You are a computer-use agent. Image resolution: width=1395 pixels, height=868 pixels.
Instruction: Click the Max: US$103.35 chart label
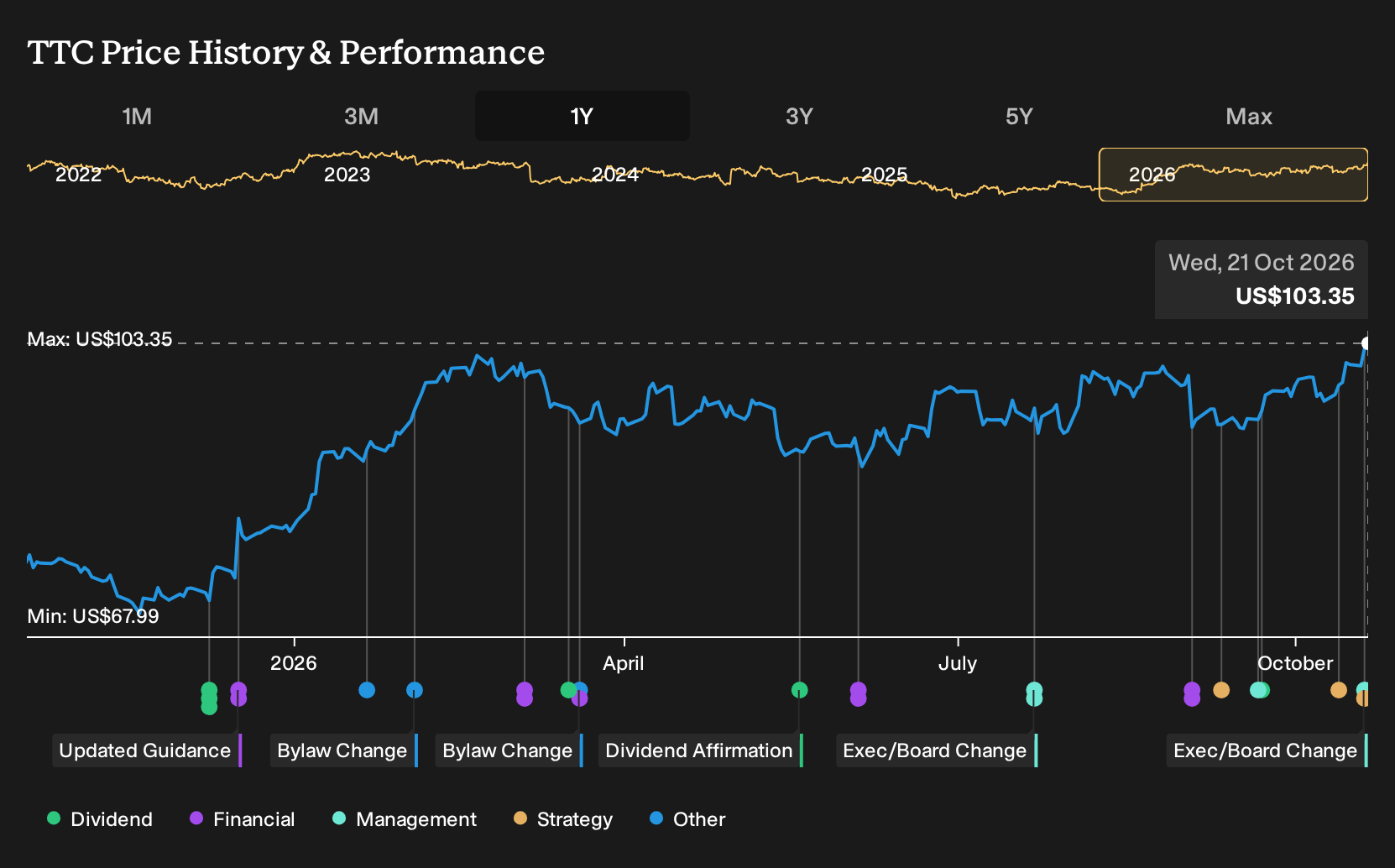click(100, 339)
